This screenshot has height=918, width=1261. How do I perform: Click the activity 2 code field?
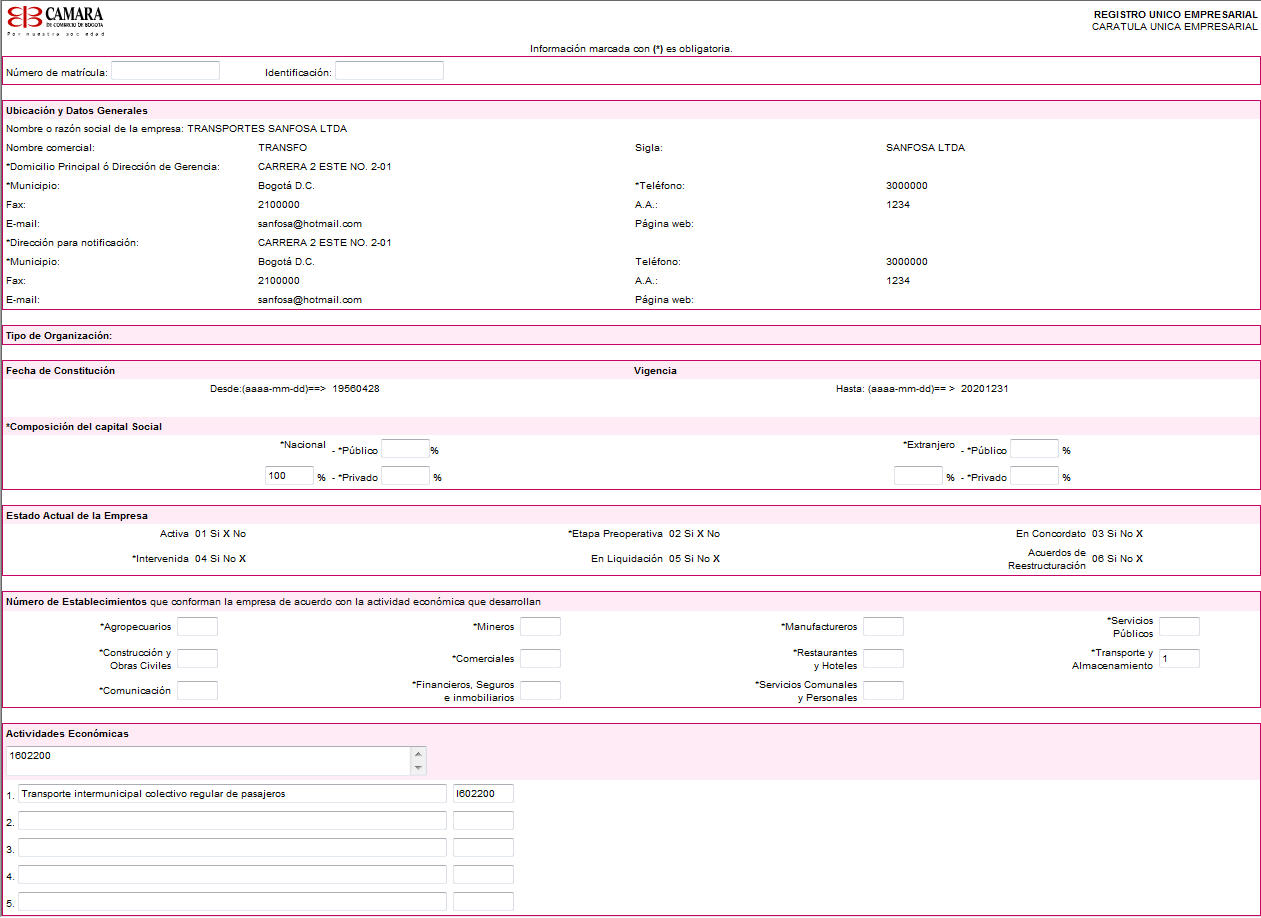coord(483,821)
